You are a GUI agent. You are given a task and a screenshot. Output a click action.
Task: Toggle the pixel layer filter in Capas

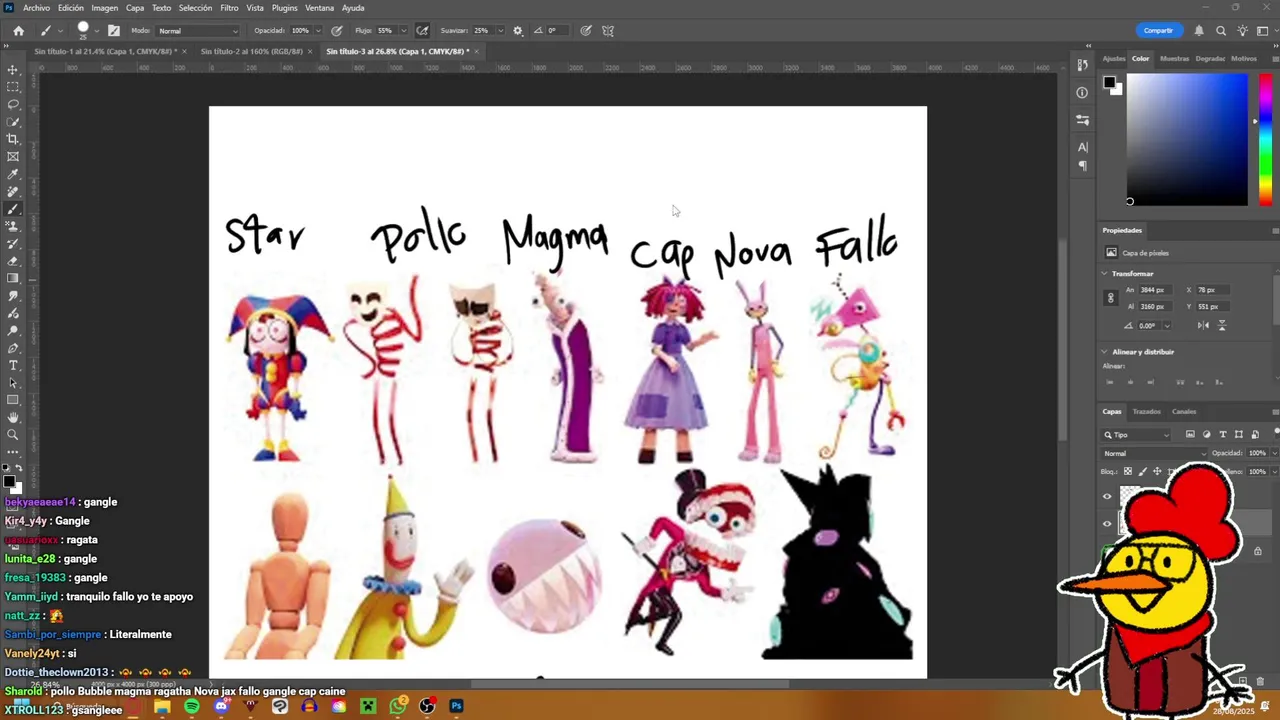point(1190,434)
